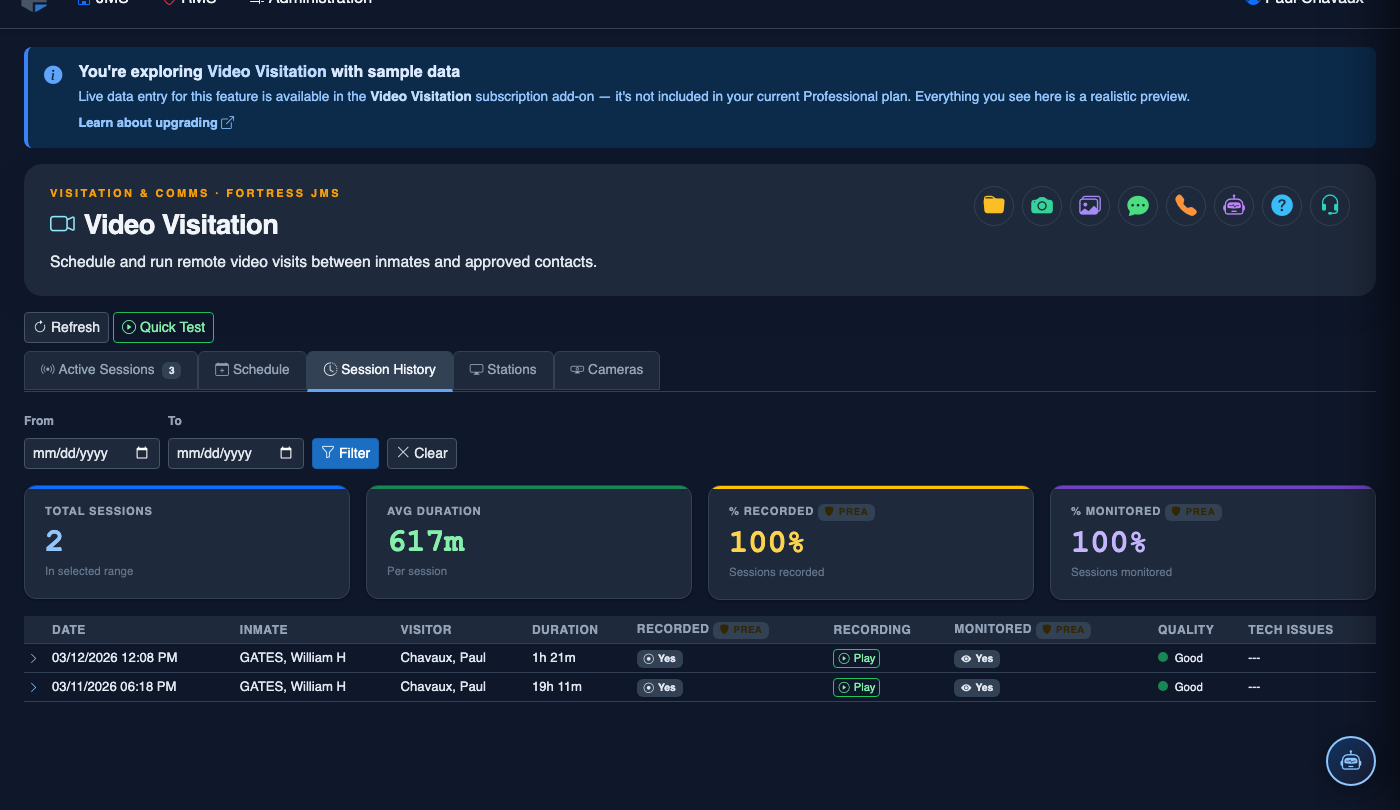
Task: Play the recording for the 19h 11m session
Action: click(x=856, y=687)
